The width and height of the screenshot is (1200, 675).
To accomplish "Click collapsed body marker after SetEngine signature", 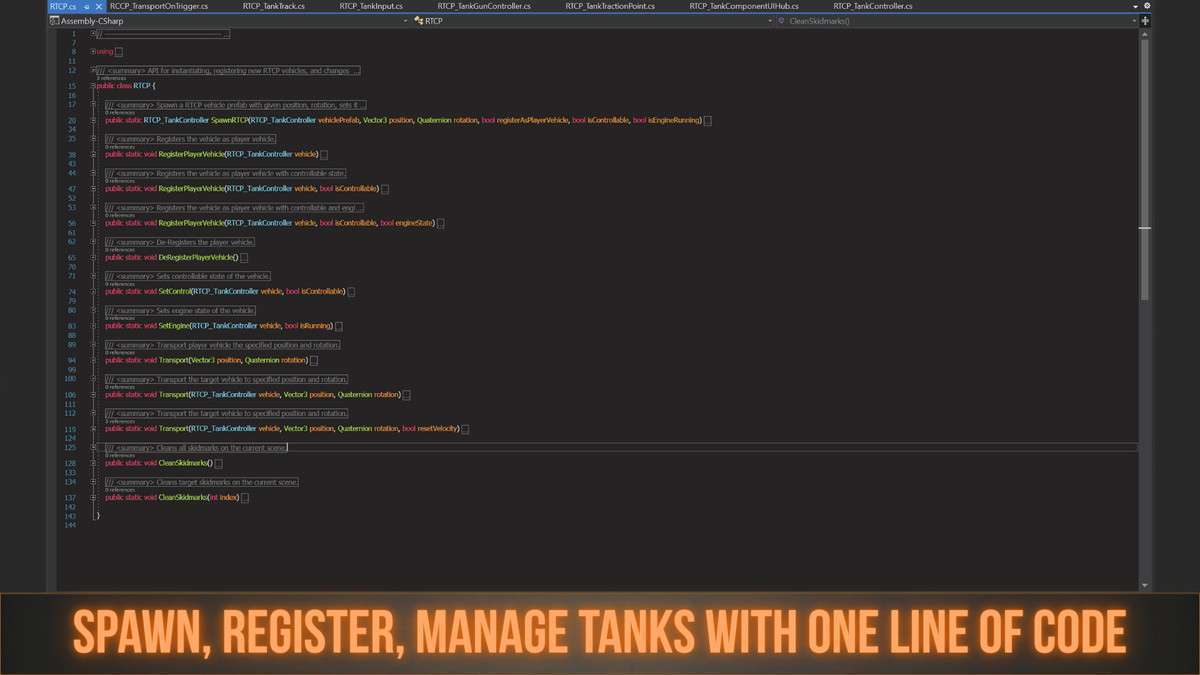I will tap(339, 326).
